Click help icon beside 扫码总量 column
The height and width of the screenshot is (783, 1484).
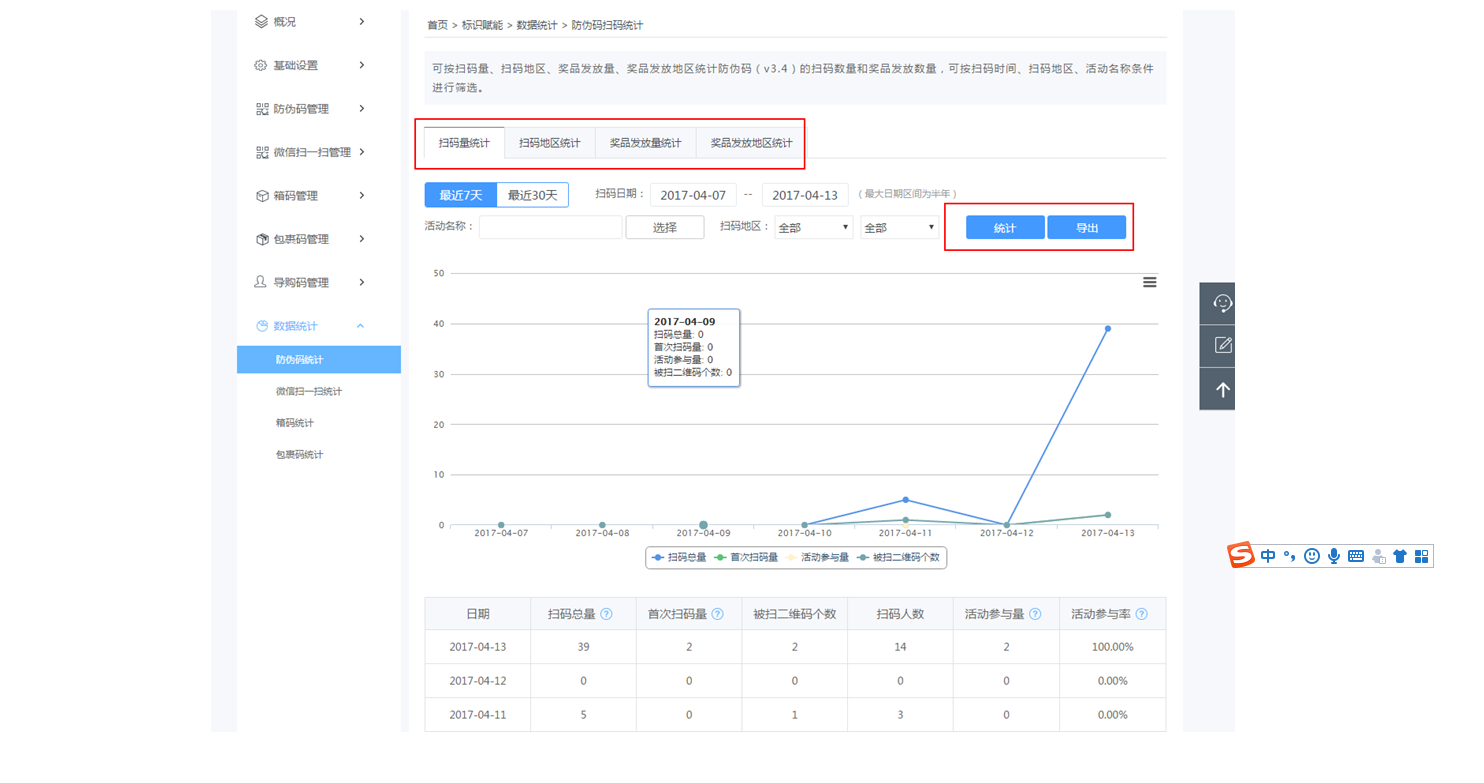click(x=606, y=614)
